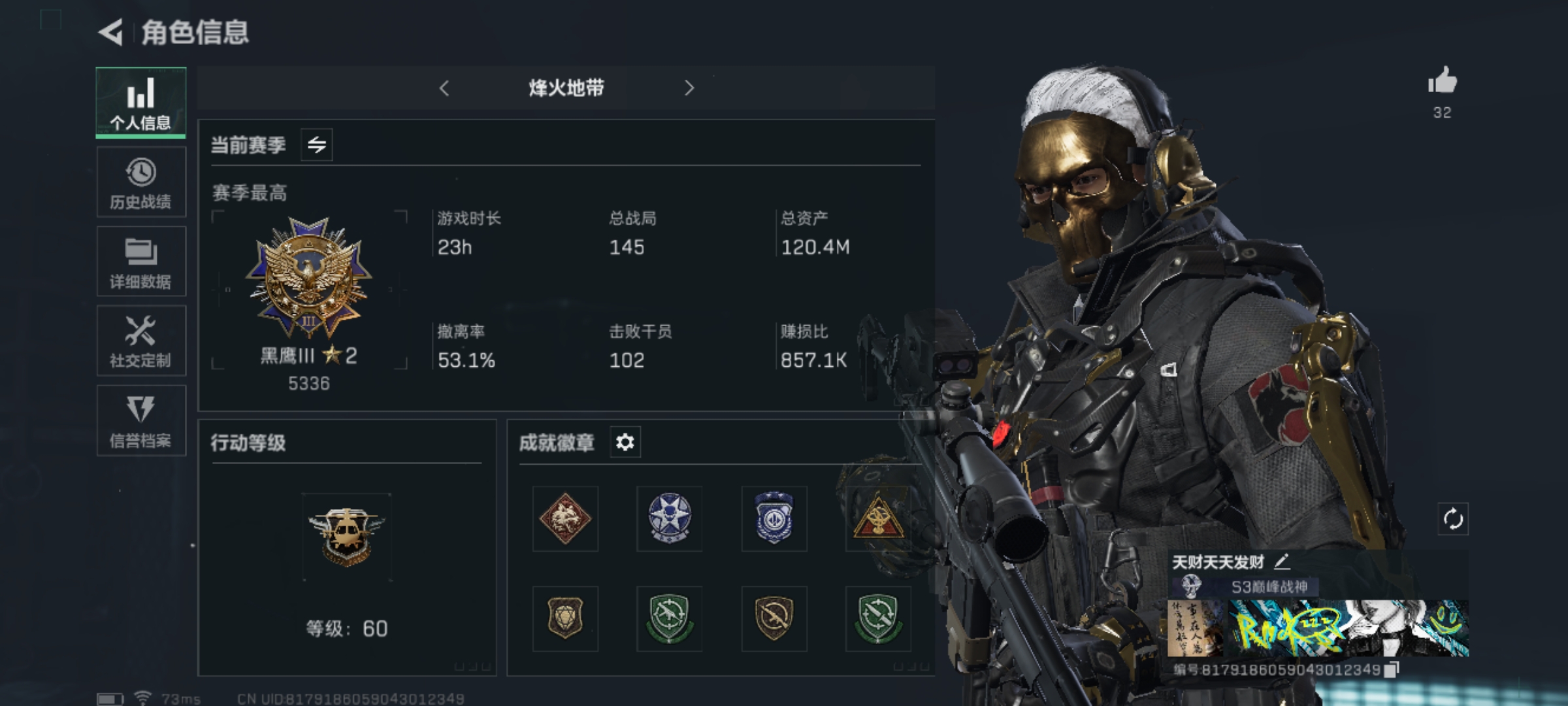Open the 历史战绩 tab
This screenshot has height=706, width=1568.
coord(141,182)
